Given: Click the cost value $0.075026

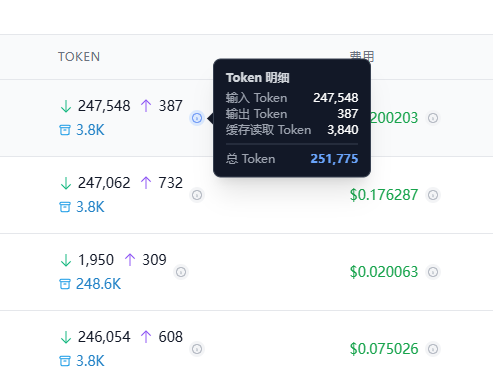Looking at the screenshot, I should (384, 349).
